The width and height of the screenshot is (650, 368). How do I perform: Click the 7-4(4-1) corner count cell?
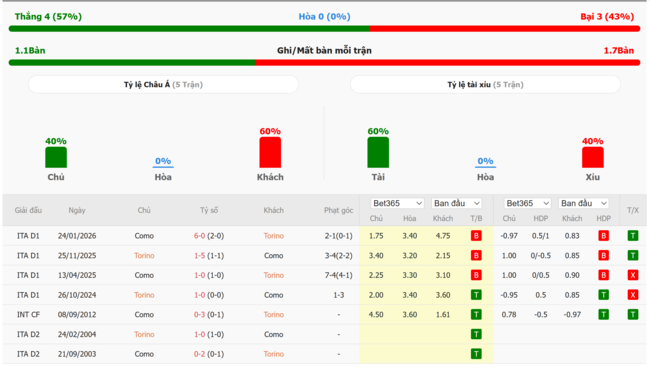click(339, 275)
